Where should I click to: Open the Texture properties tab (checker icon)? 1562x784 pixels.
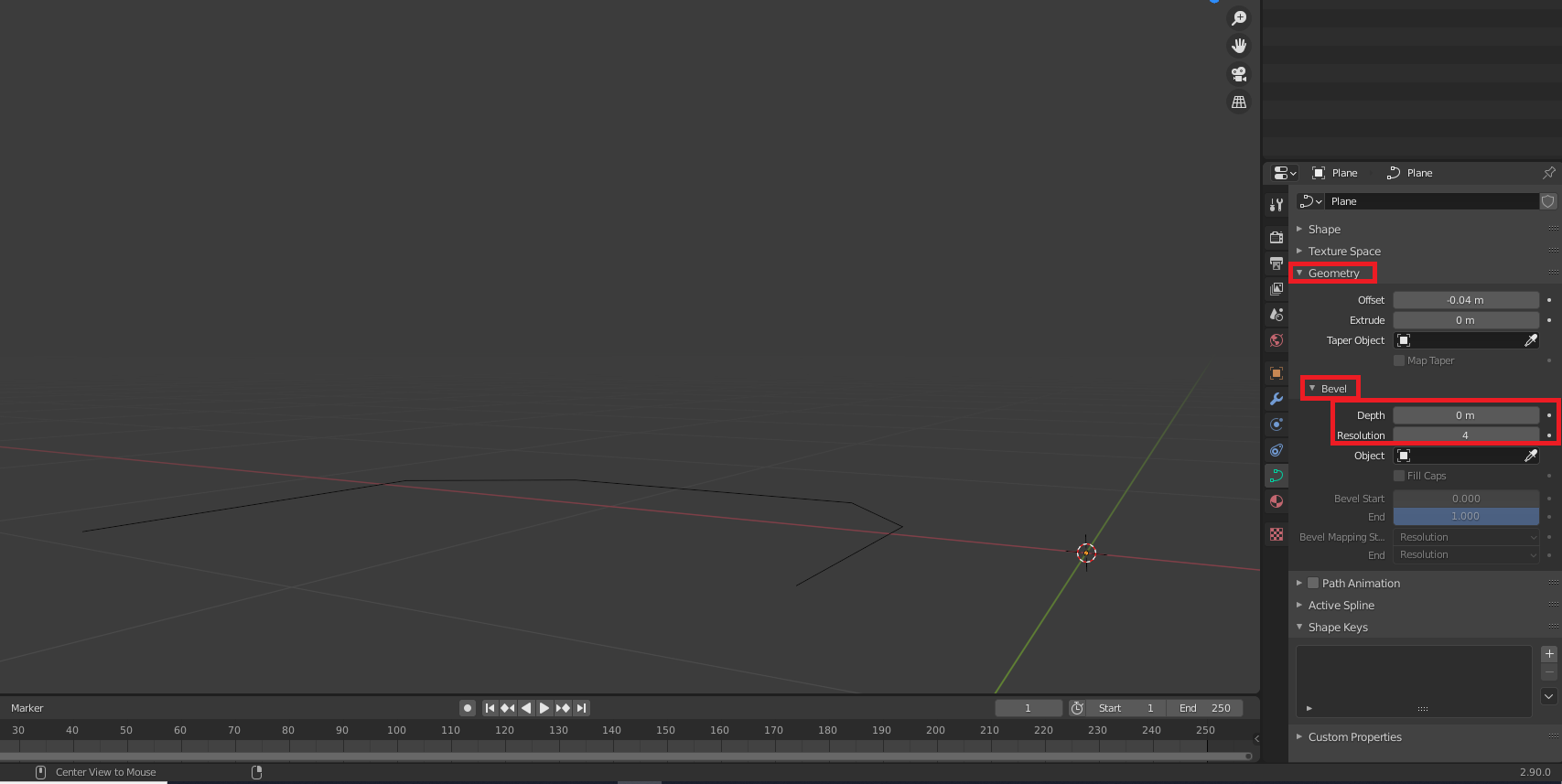click(x=1277, y=534)
